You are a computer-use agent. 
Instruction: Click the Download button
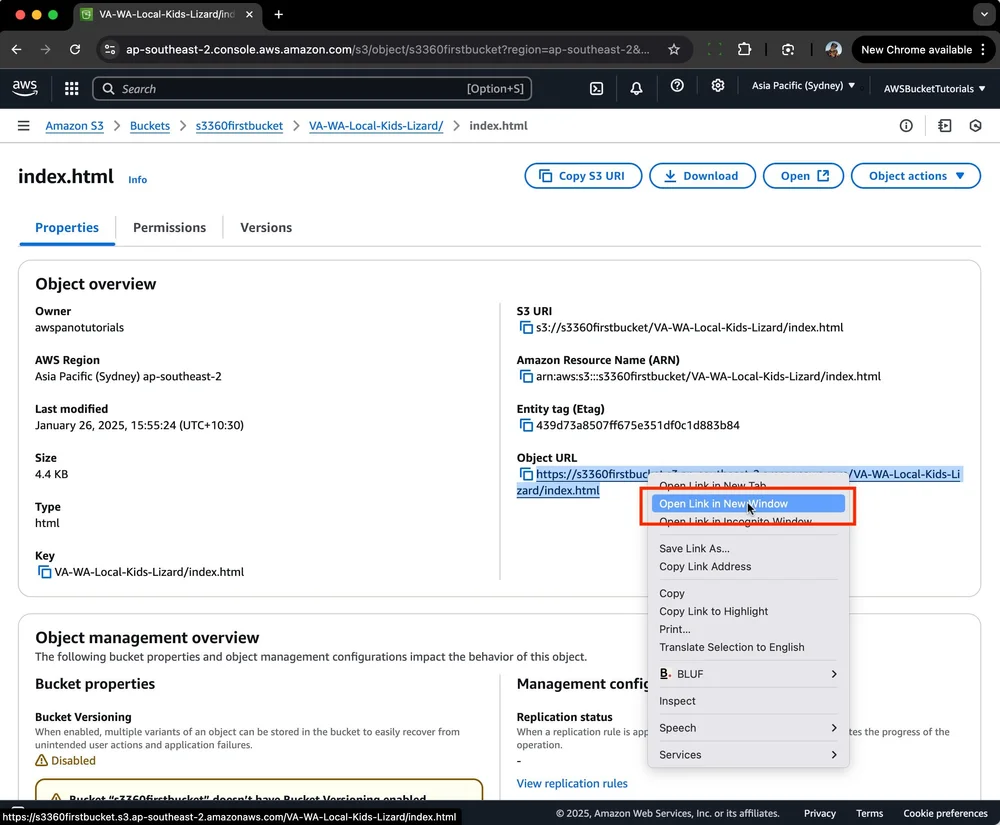point(702,176)
